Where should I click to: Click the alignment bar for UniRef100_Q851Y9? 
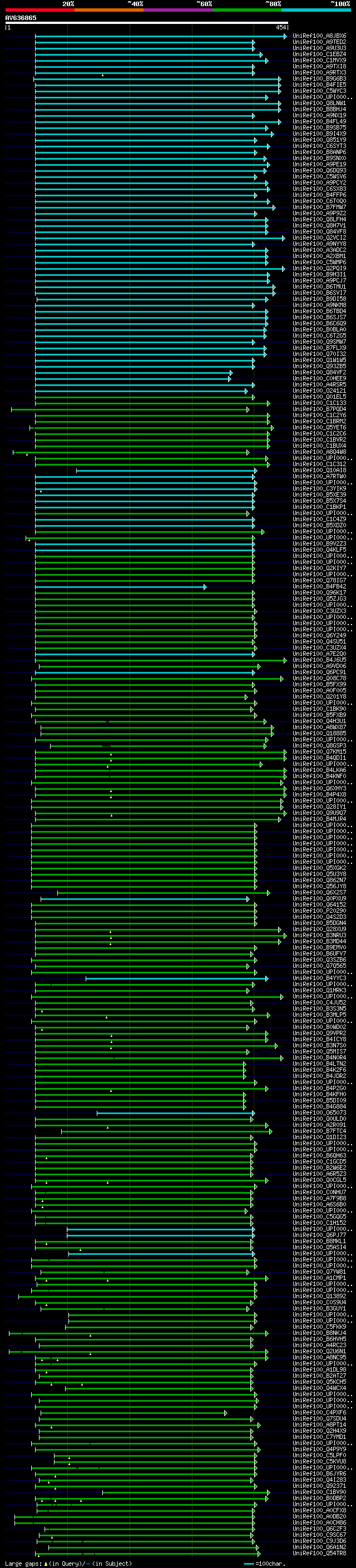coord(146,141)
